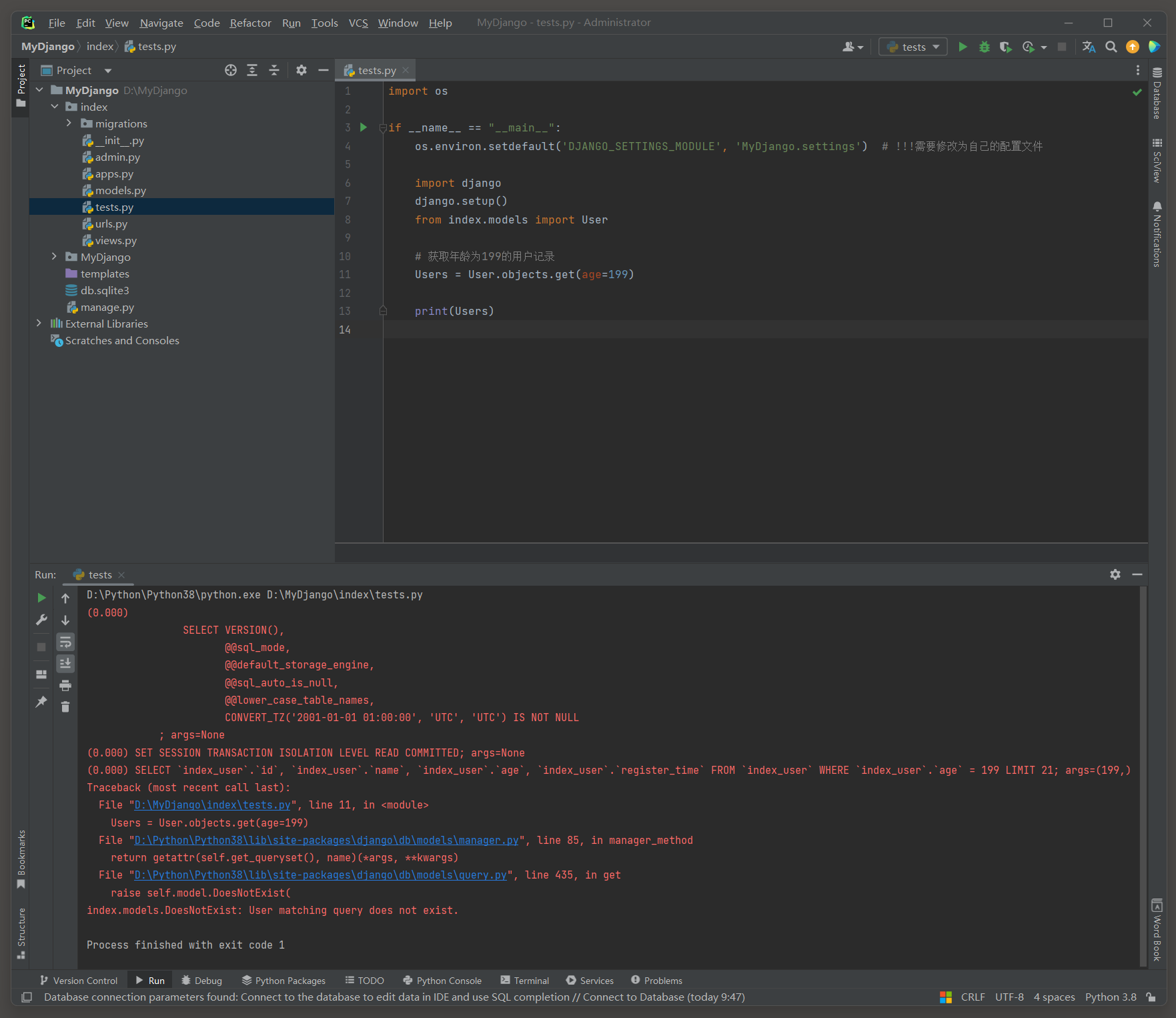1176x1018 pixels.
Task: Click the Print icon in Run panel
Action: coord(65,686)
